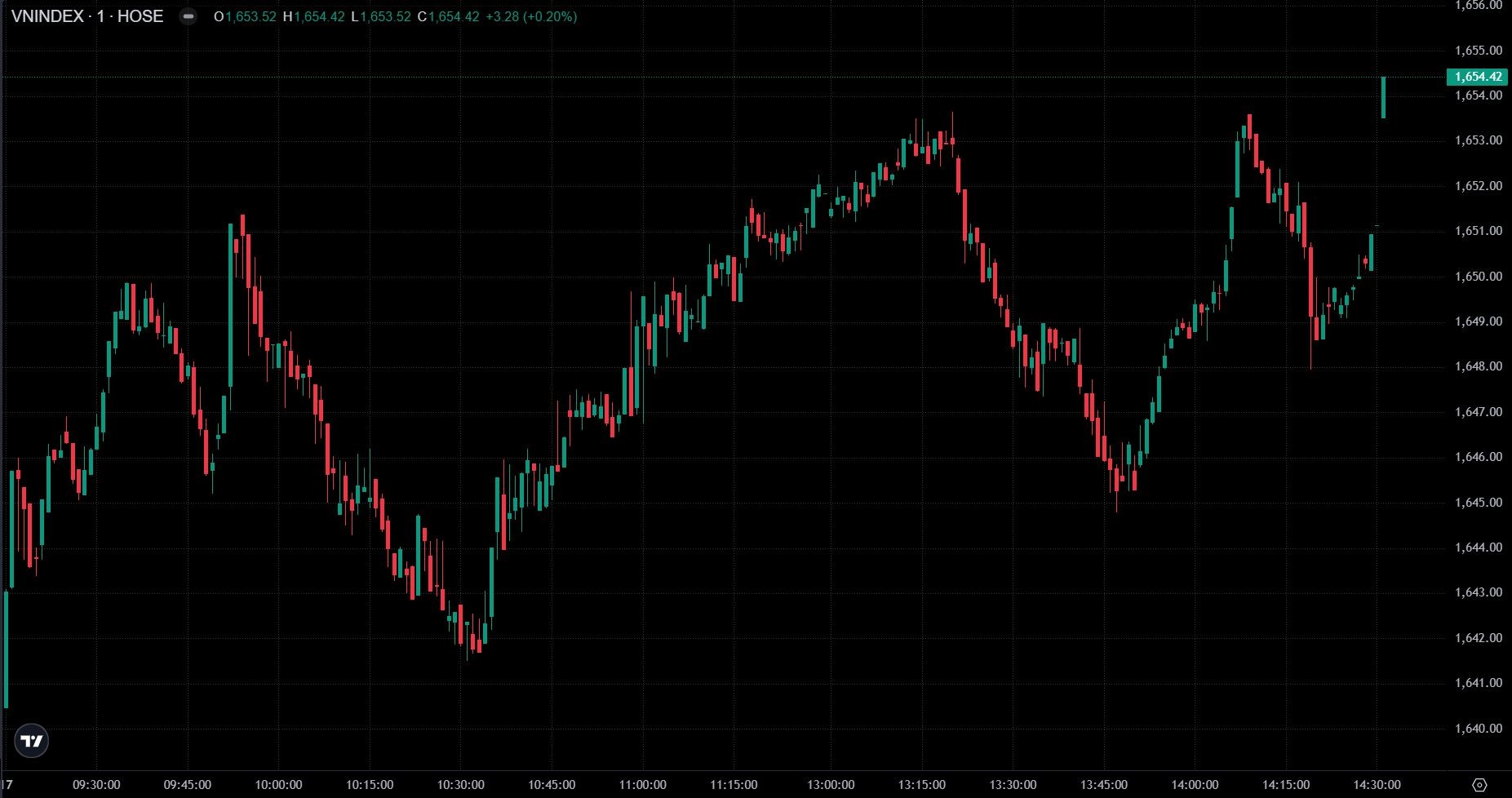Collapse the VNINDEX legend with minus icon

tap(188, 16)
